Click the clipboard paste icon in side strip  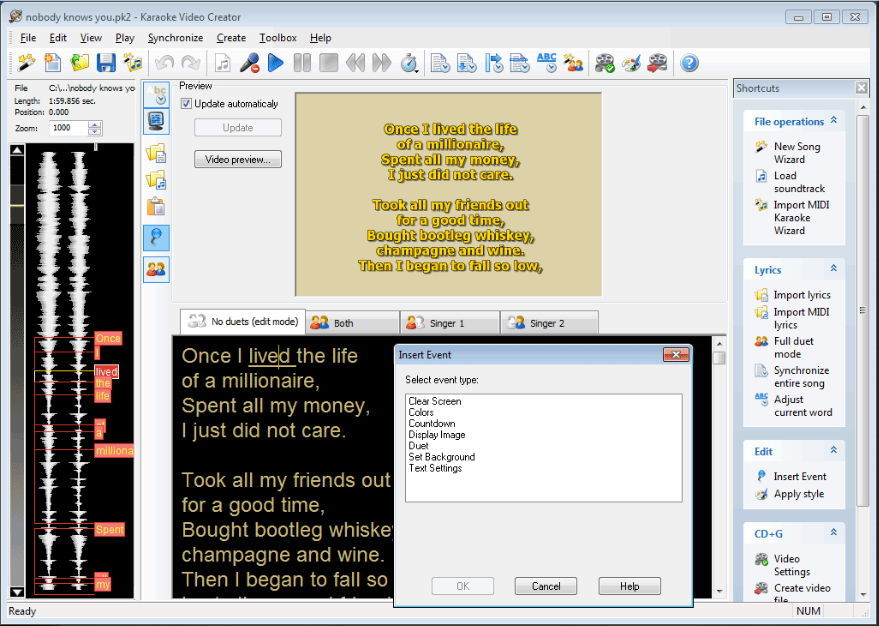tap(156, 207)
